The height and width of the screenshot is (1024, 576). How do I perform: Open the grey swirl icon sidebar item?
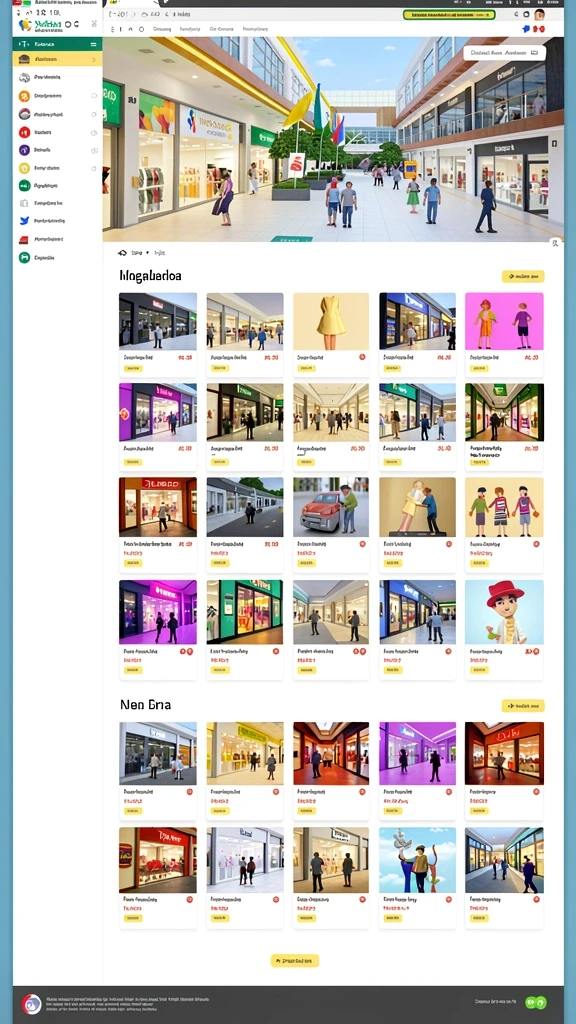24,77
